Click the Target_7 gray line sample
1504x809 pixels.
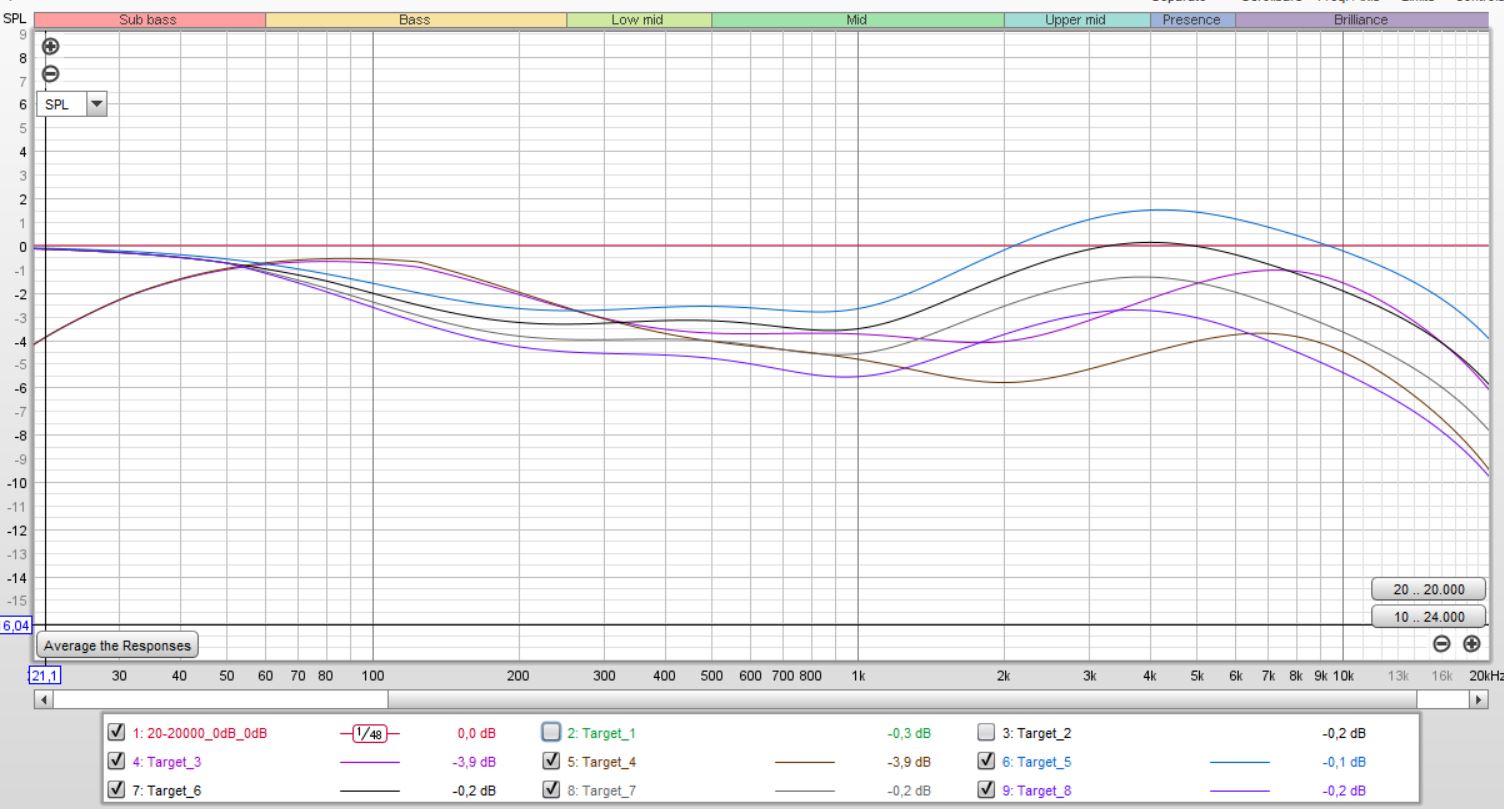(804, 791)
